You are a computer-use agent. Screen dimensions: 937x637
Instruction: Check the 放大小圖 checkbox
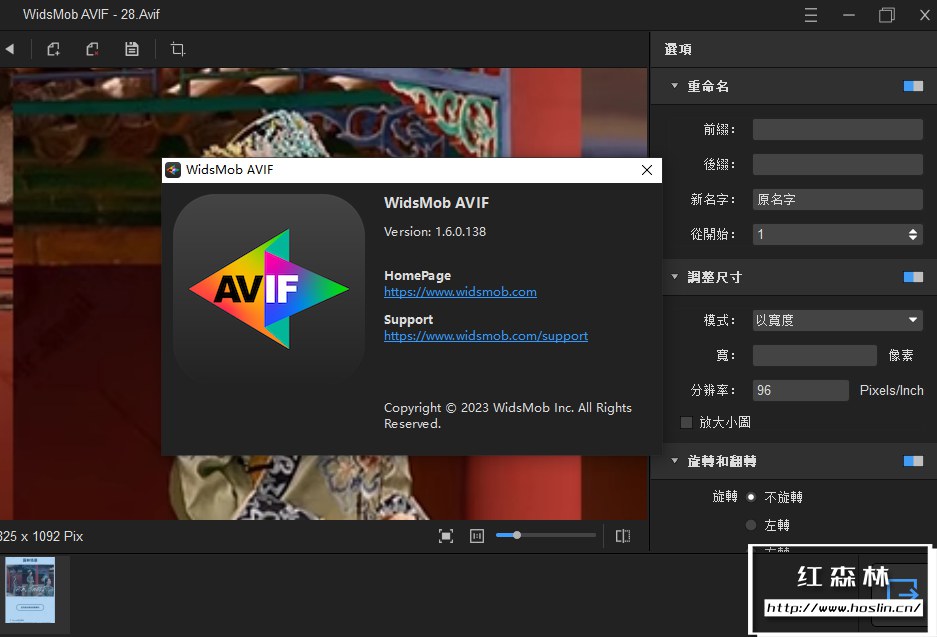point(687,422)
